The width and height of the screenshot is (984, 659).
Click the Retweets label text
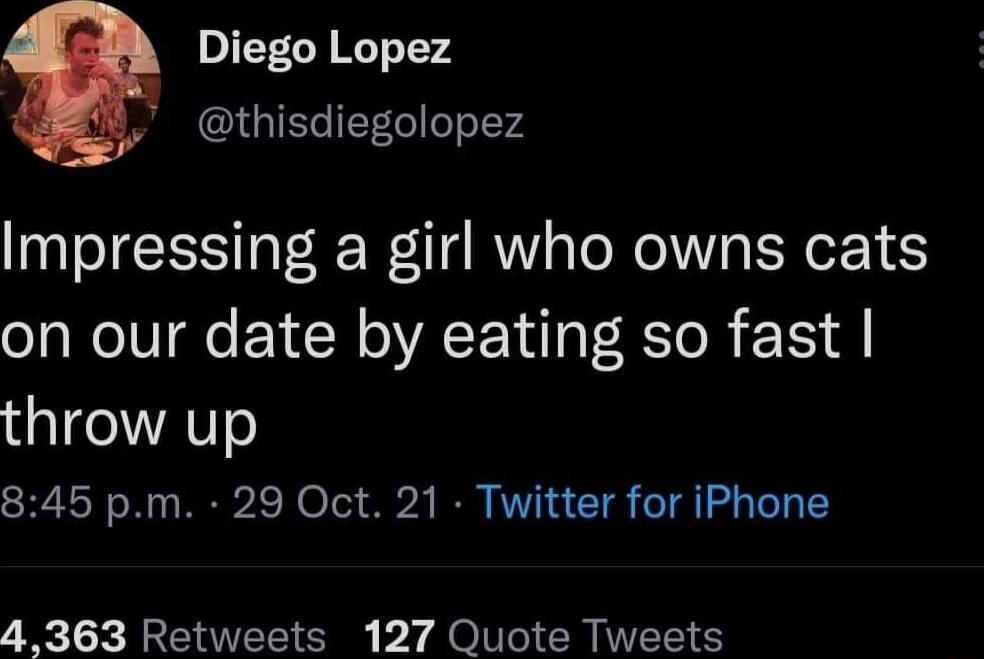[x=230, y=633]
